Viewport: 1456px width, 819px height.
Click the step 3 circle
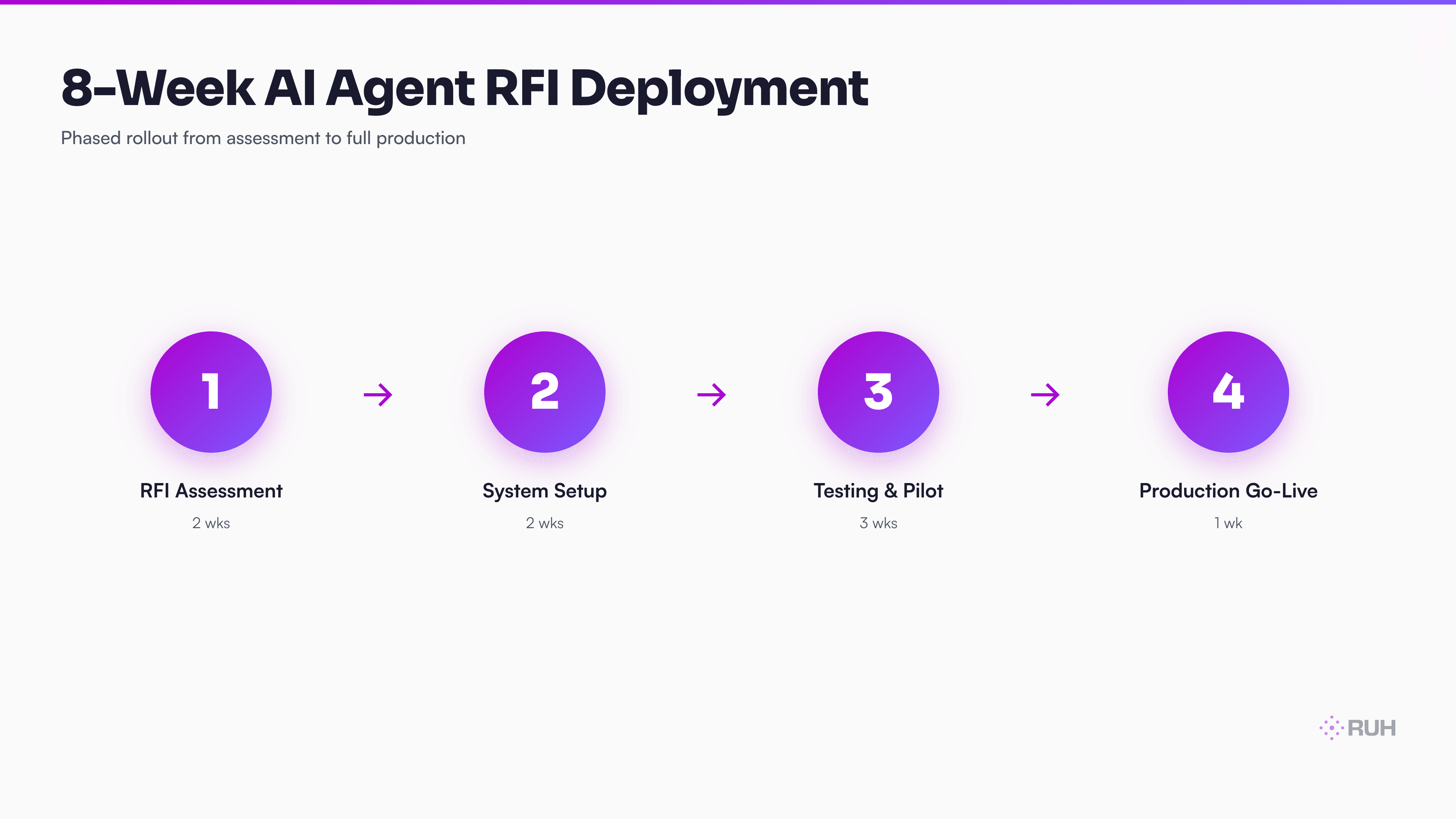click(x=879, y=392)
